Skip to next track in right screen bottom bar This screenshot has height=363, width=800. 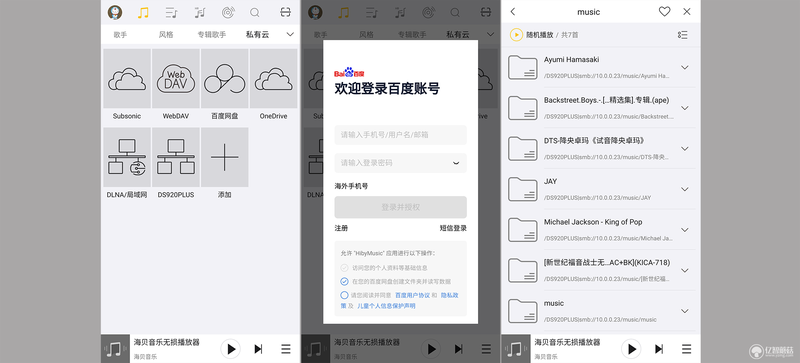[659, 349]
